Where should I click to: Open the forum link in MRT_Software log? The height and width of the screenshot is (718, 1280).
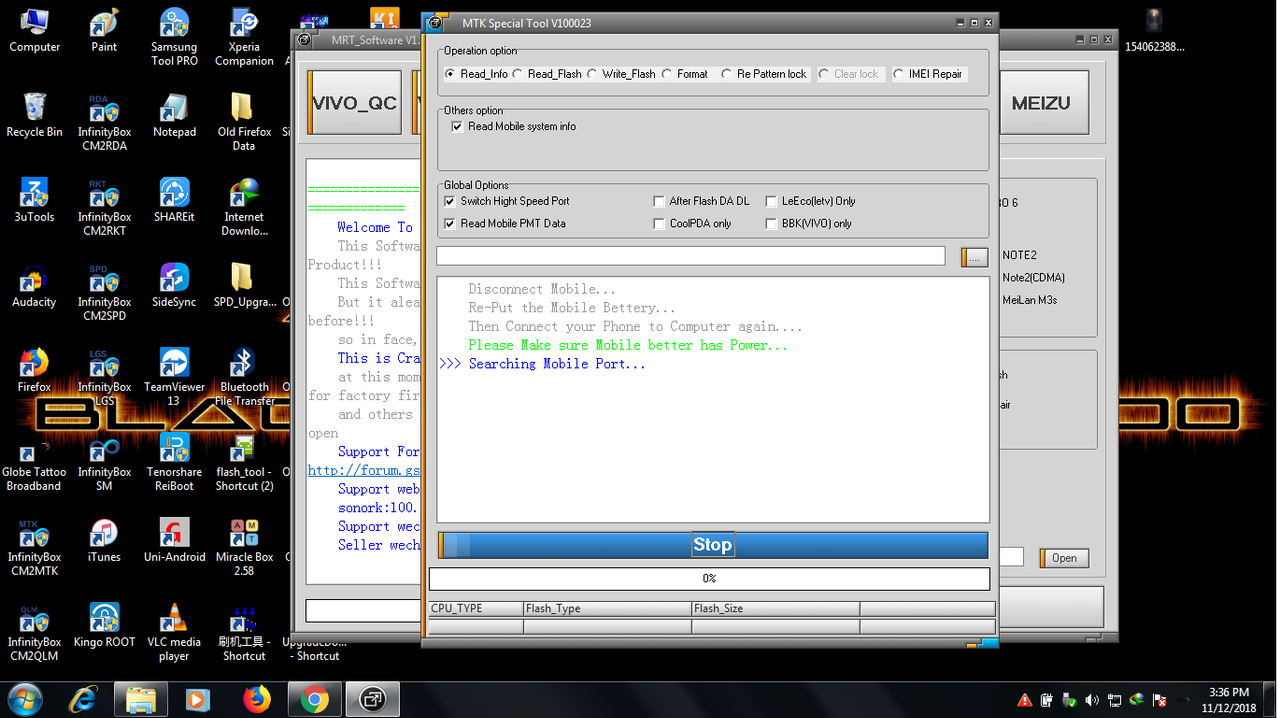coord(364,470)
